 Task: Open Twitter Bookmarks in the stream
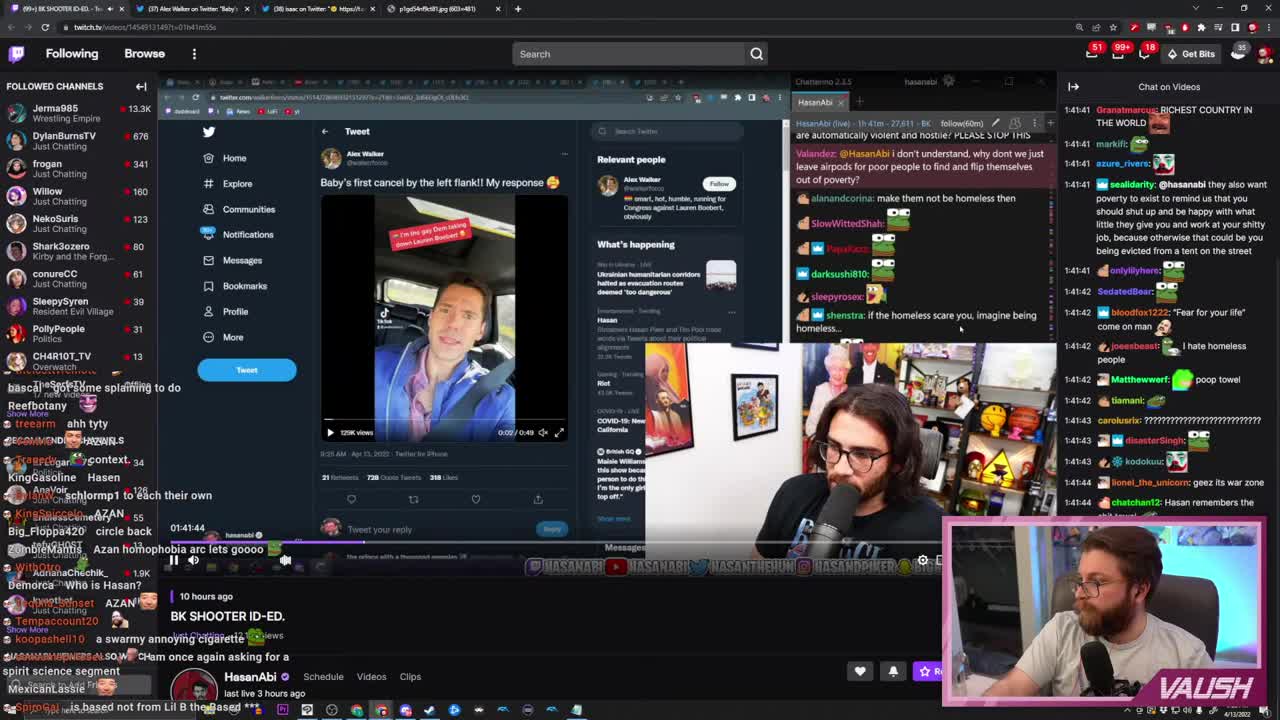pos(235,286)
